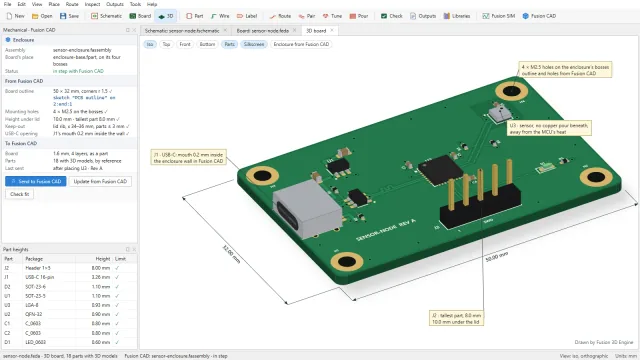Select the U2 QFN-32 row
The height and width of the screenshot is (360, 640).
pyautogui.click(x=69, y=314)
